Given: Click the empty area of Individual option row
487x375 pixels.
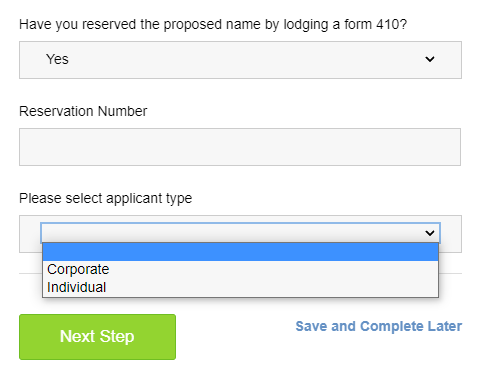Looking at the screenshot, I should click(x=272, y=287).
